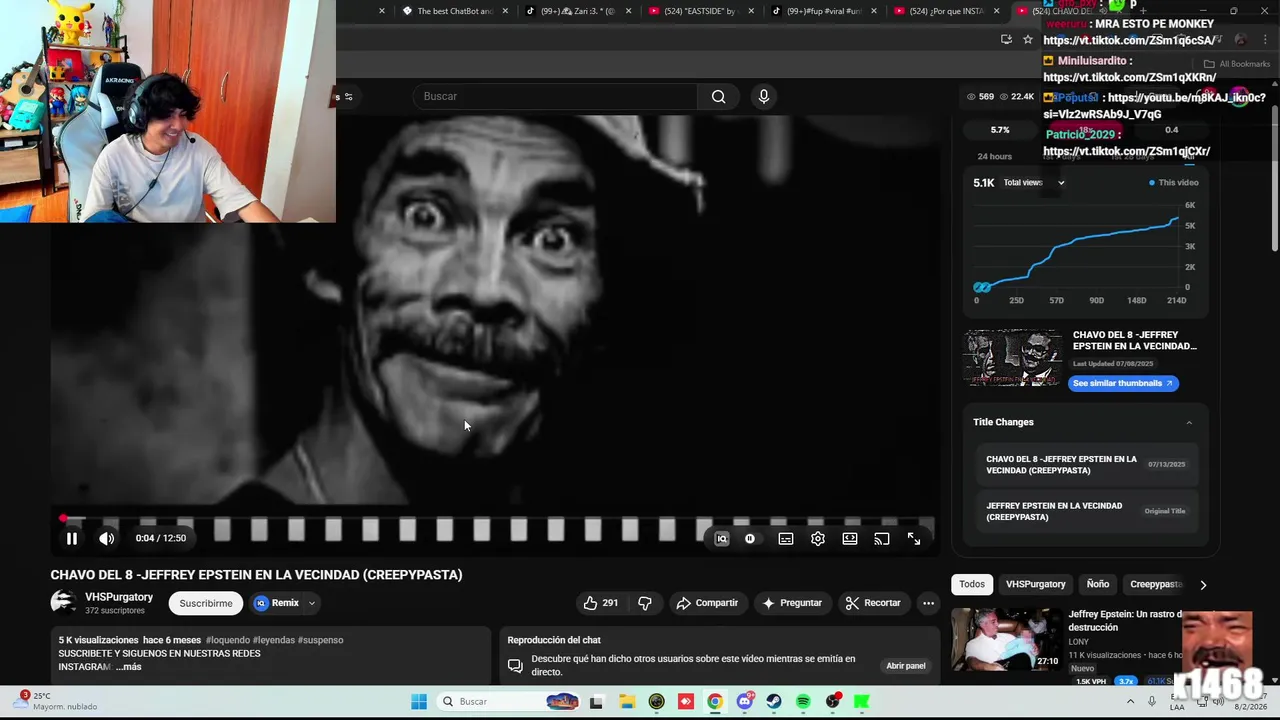Open the All Bookmarks folder
Image resolution: width=1280 pixels, height=720 pixels.
pyautogui.click(x=1237, y=64)
